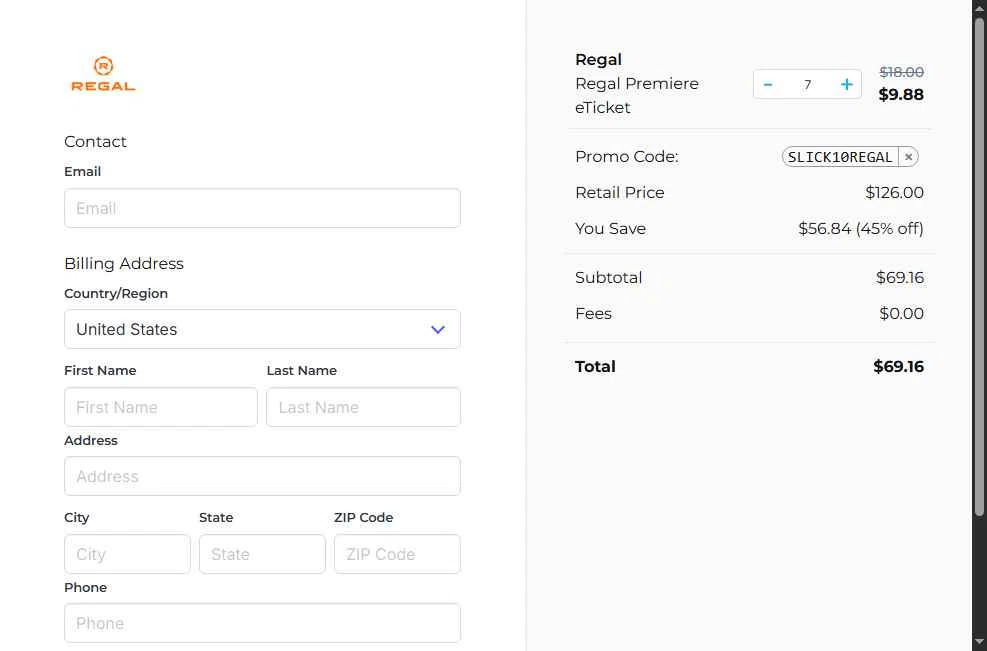987x651 pixels.
Task: Click the Address input field
Action: coord(262,477)
